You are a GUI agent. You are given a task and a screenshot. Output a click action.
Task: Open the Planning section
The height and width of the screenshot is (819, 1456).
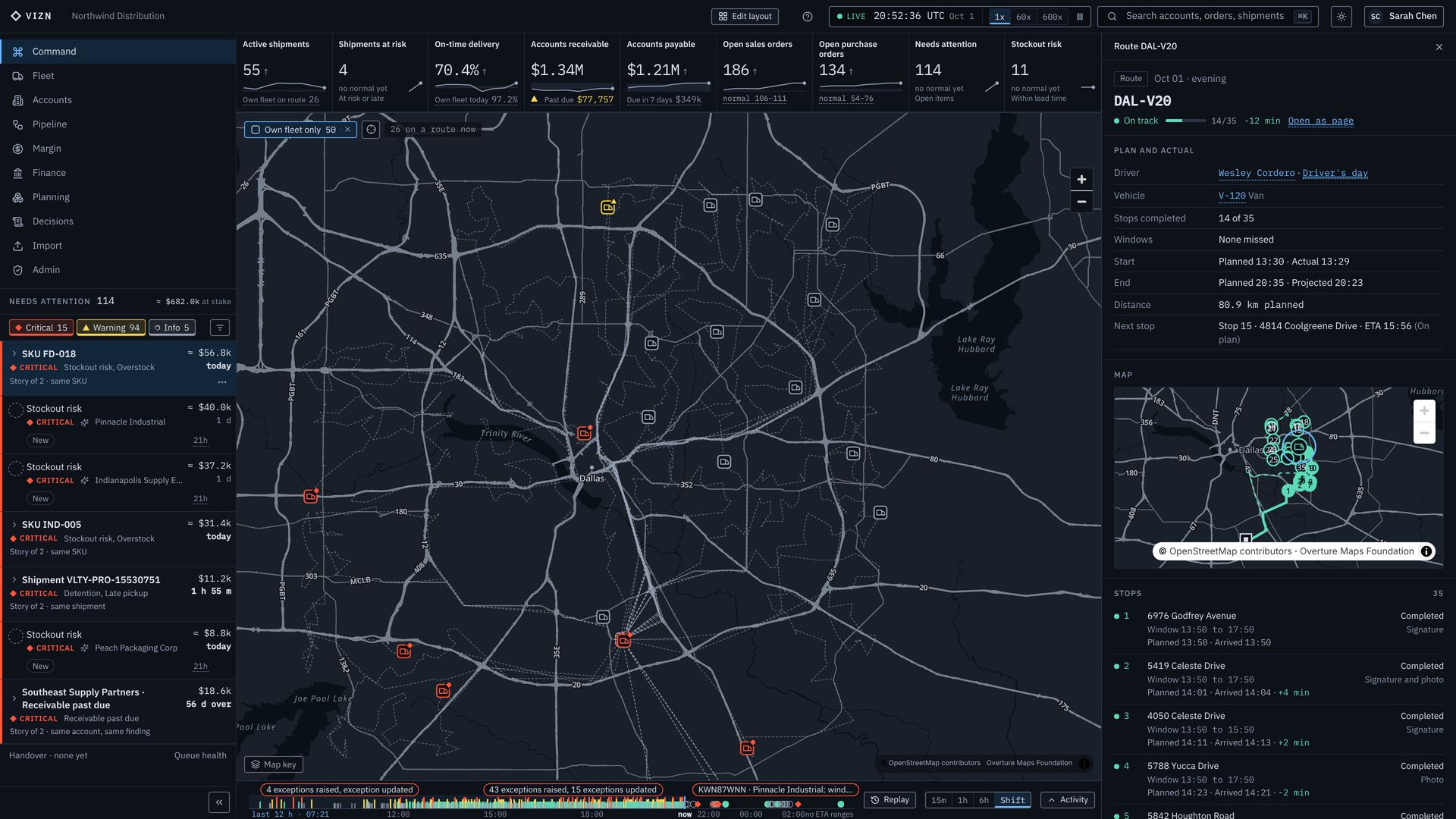click(118, 197)
